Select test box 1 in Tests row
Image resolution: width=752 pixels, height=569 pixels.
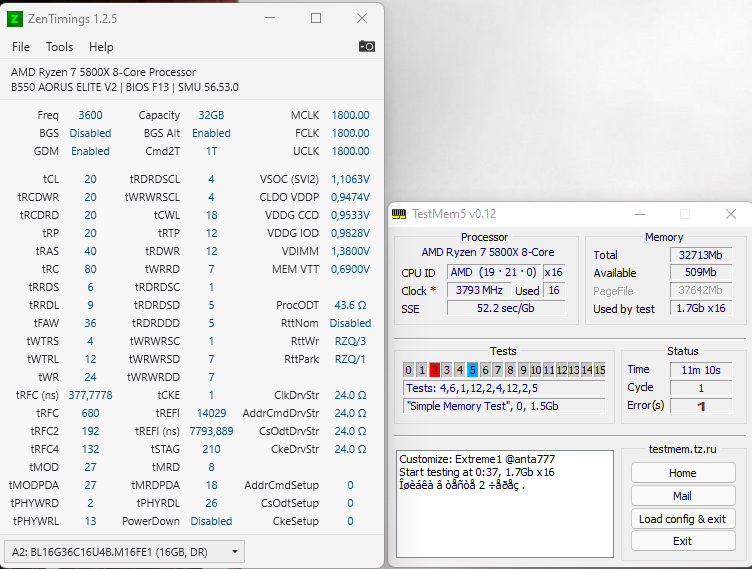point(422,370)
